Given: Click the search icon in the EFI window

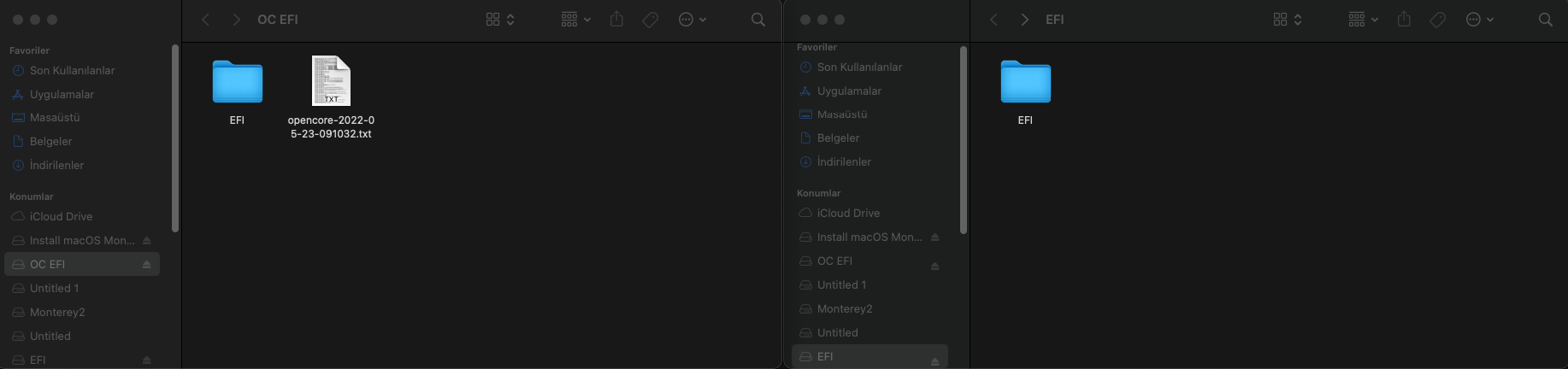Looking at the screenshot, I should coord(1545,20).
